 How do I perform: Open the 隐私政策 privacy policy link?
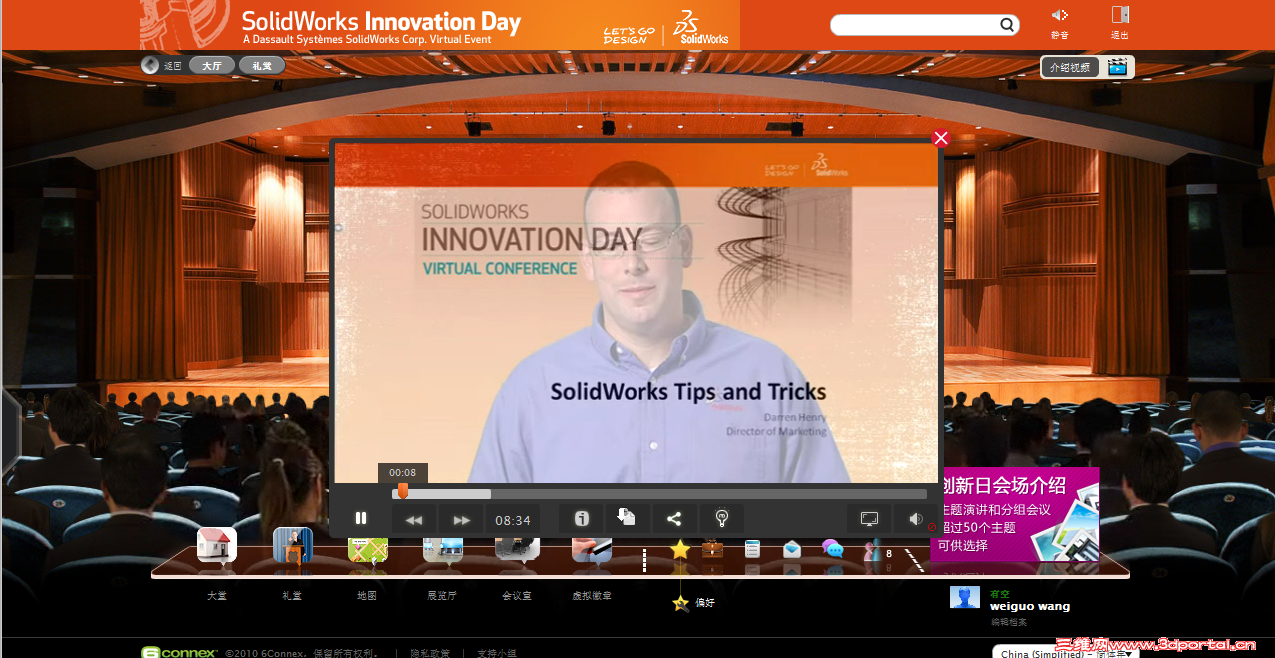pos(430,653)
